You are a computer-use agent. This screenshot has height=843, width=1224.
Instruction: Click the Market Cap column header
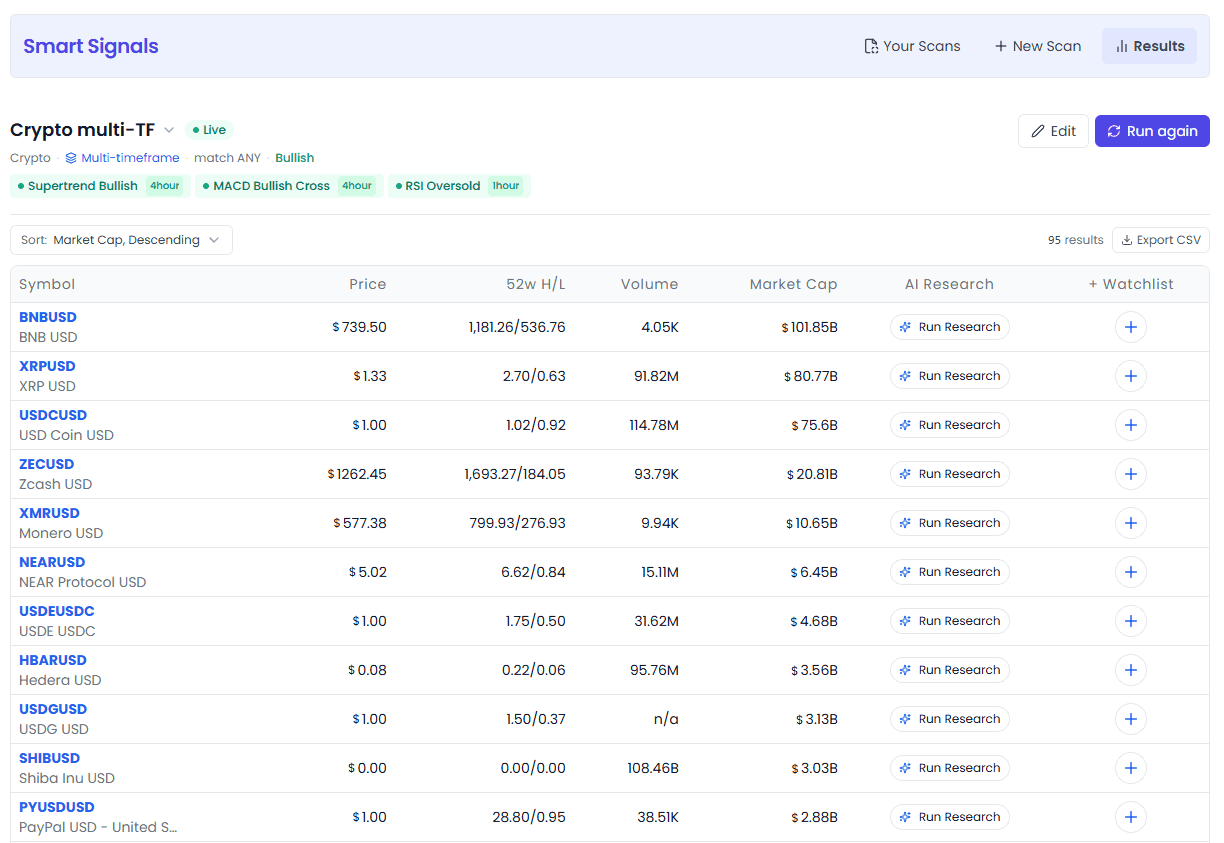(793, 284)
